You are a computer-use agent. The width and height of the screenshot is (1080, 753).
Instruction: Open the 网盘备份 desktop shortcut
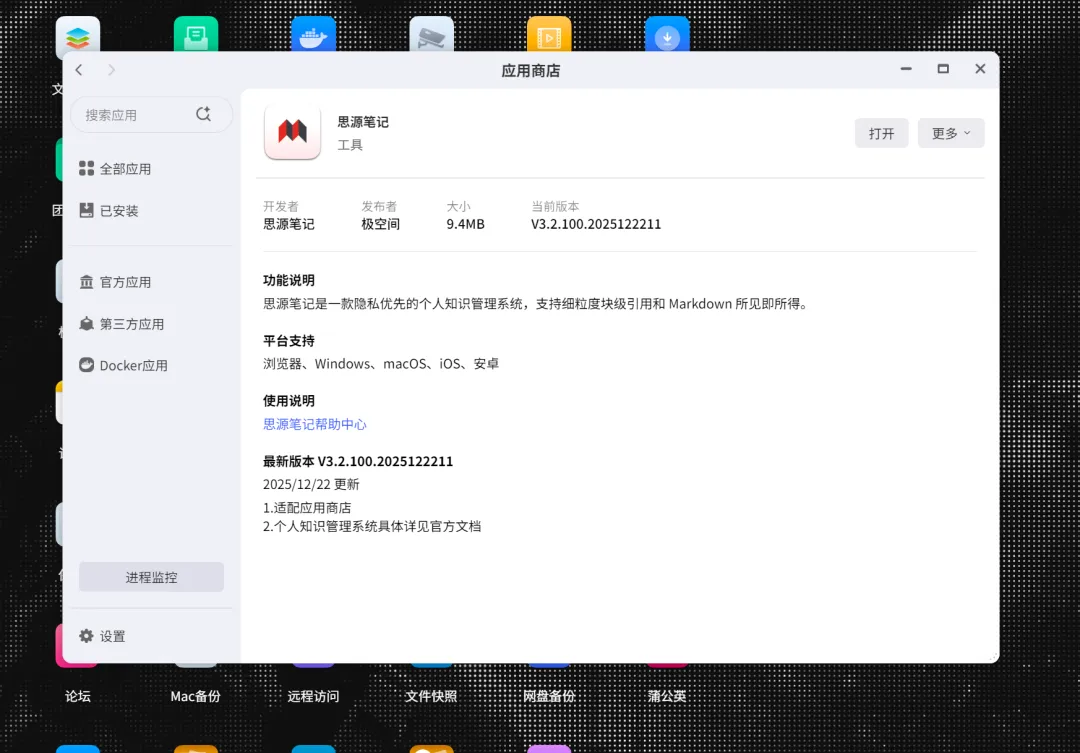coord(549,697)
